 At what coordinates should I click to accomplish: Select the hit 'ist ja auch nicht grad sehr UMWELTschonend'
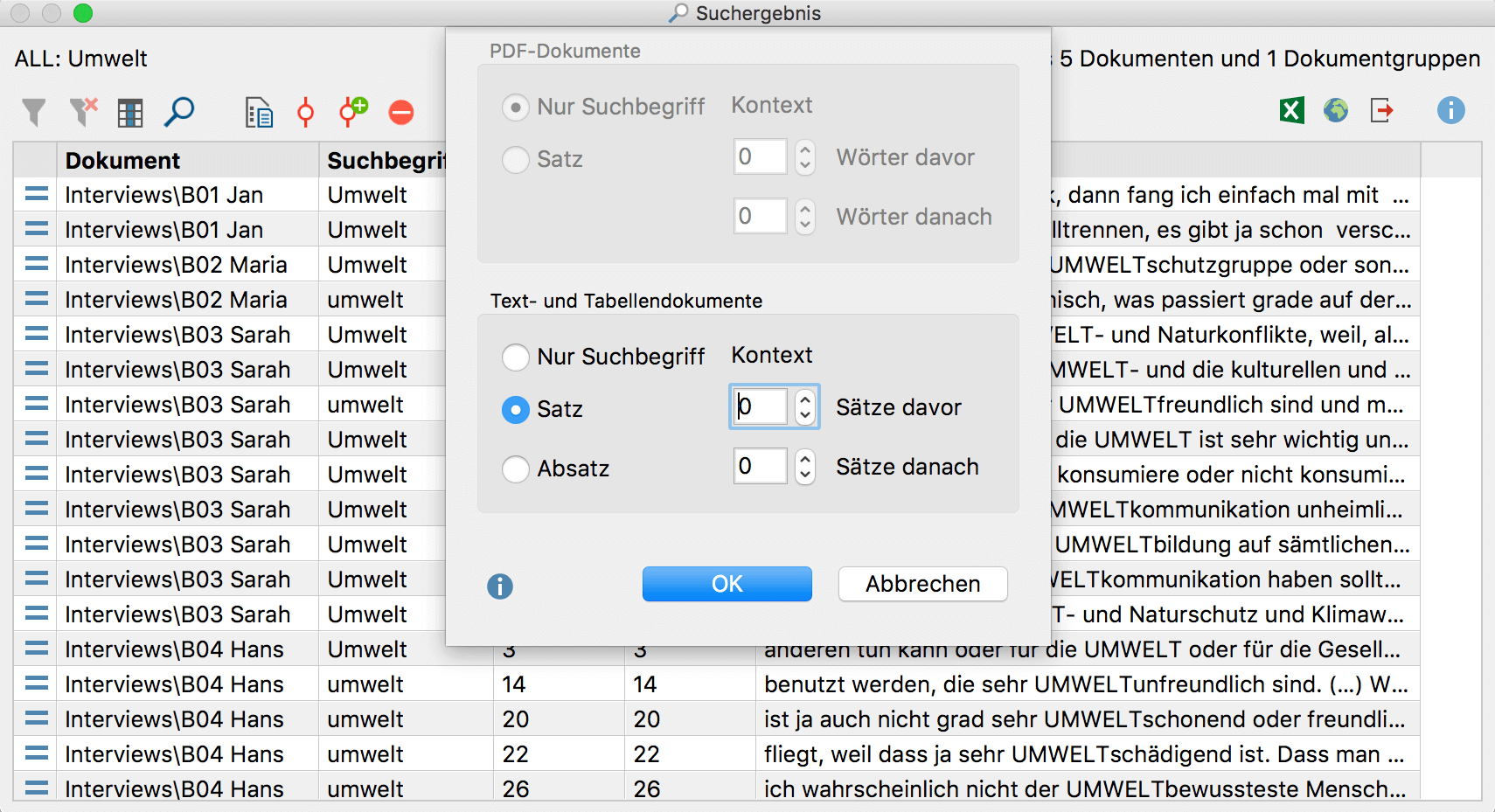(x=1086, y=718)
